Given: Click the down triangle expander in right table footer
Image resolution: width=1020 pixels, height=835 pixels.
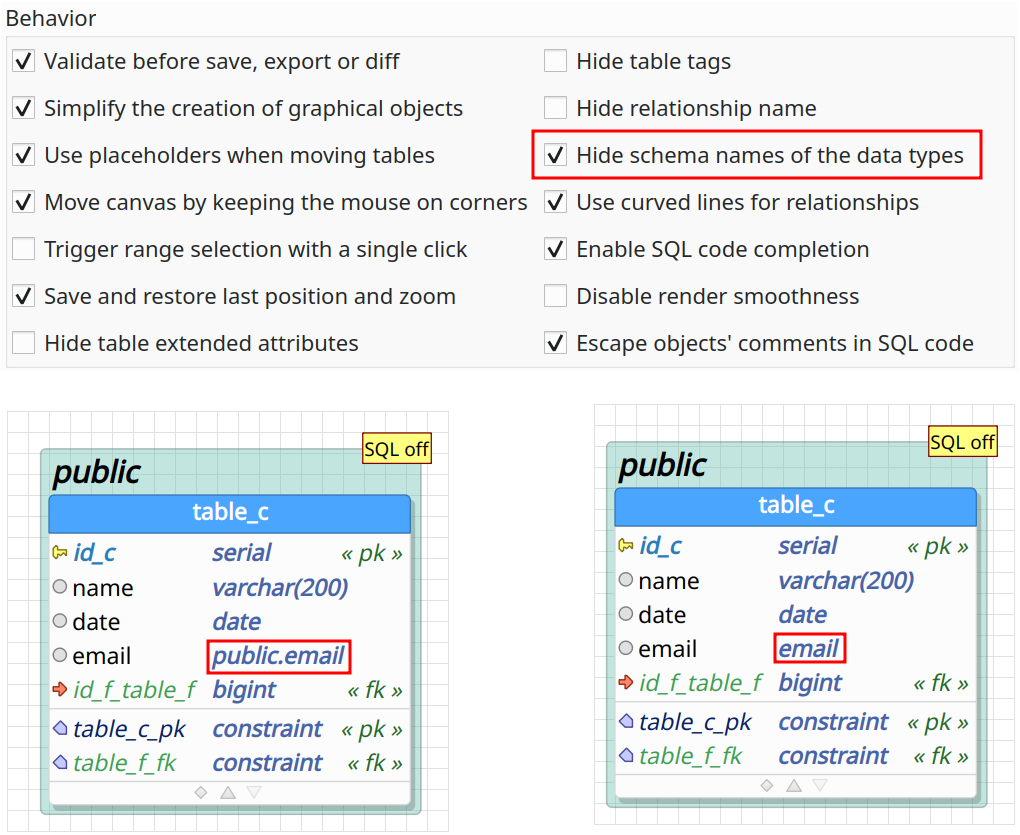Looking at the screenshot, I should tap(820, 786).
